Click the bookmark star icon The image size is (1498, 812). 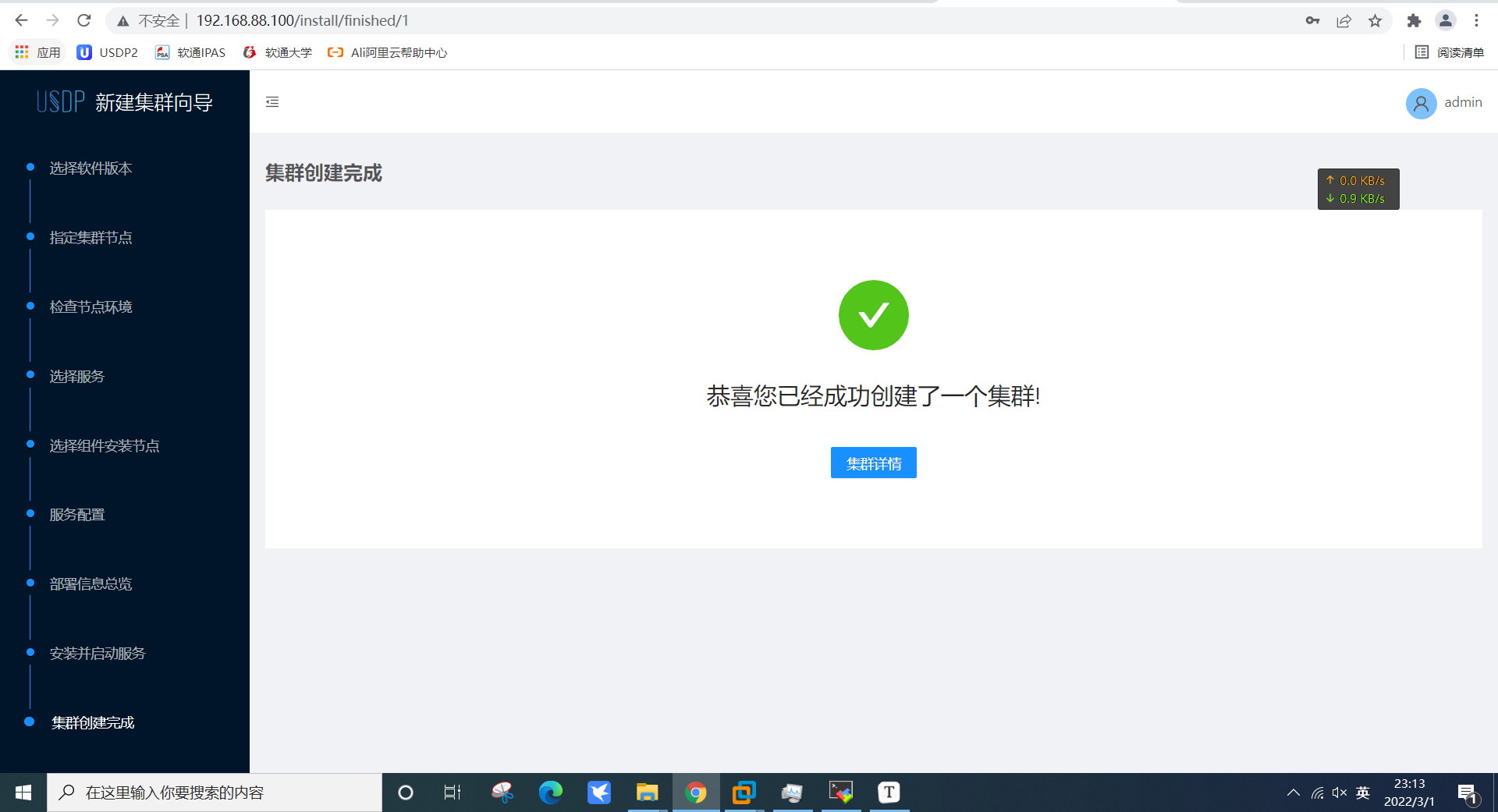[x=1376, y=20]
